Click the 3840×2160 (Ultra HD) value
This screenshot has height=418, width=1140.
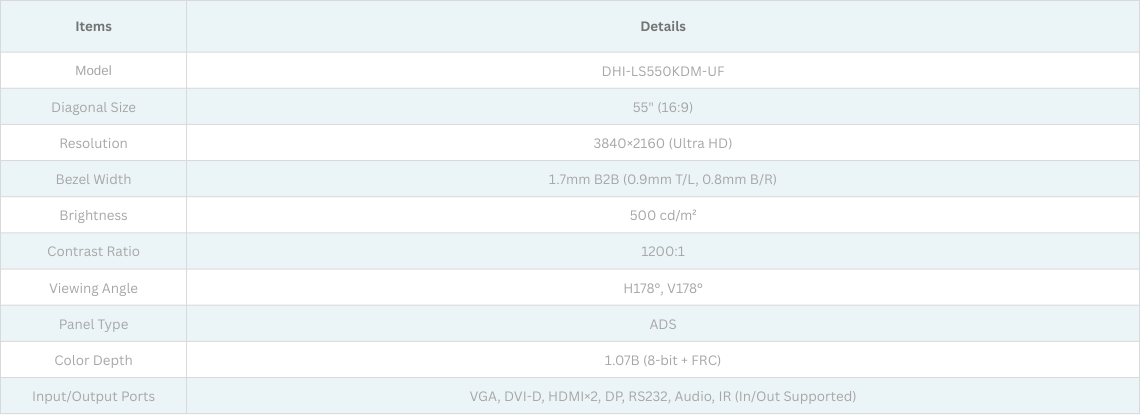tap(662, 143)
